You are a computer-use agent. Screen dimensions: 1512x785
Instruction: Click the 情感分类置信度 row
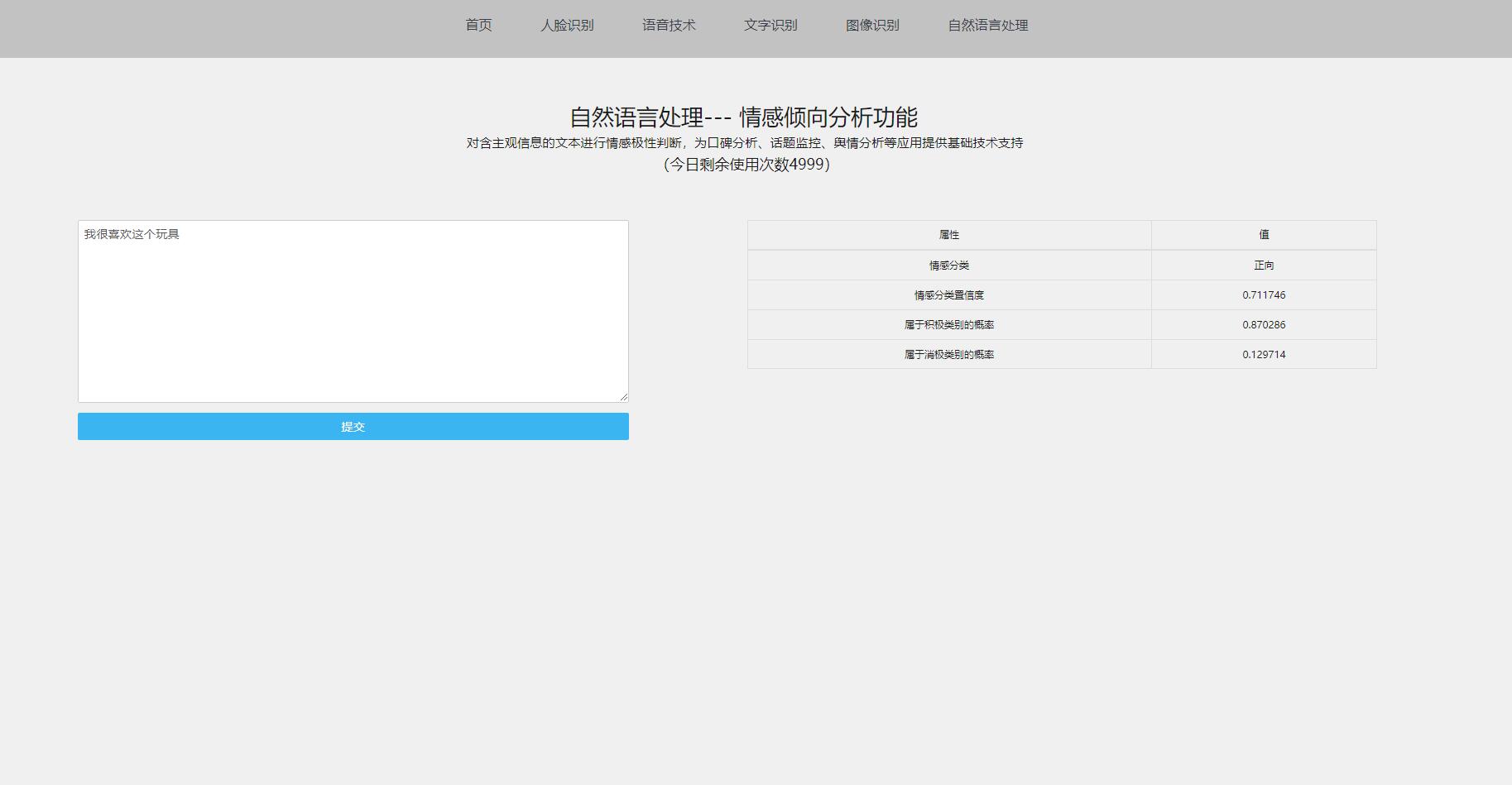click(949, 294)
